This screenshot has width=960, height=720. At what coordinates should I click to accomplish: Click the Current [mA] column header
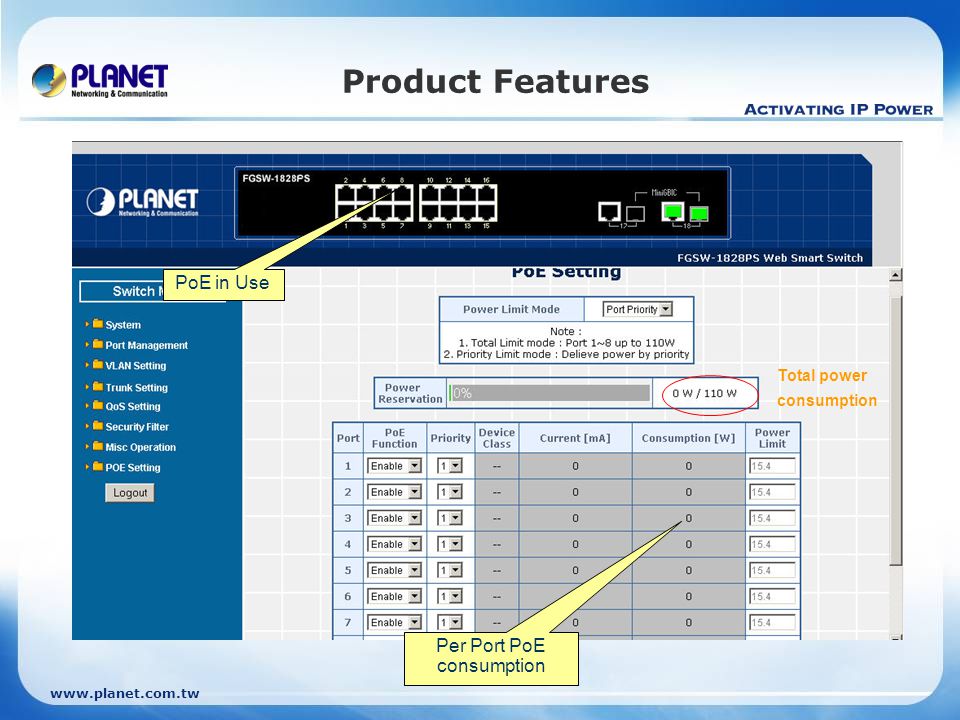coord(575,438)
